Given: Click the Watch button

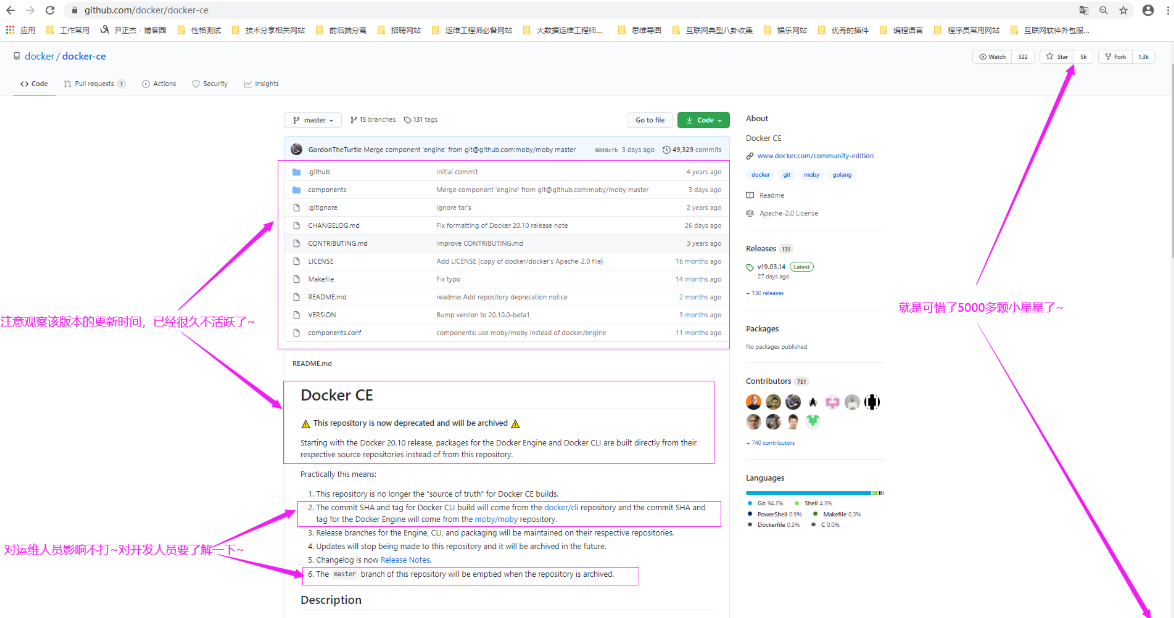Looking at the screenshot, I should click(992, 57).
